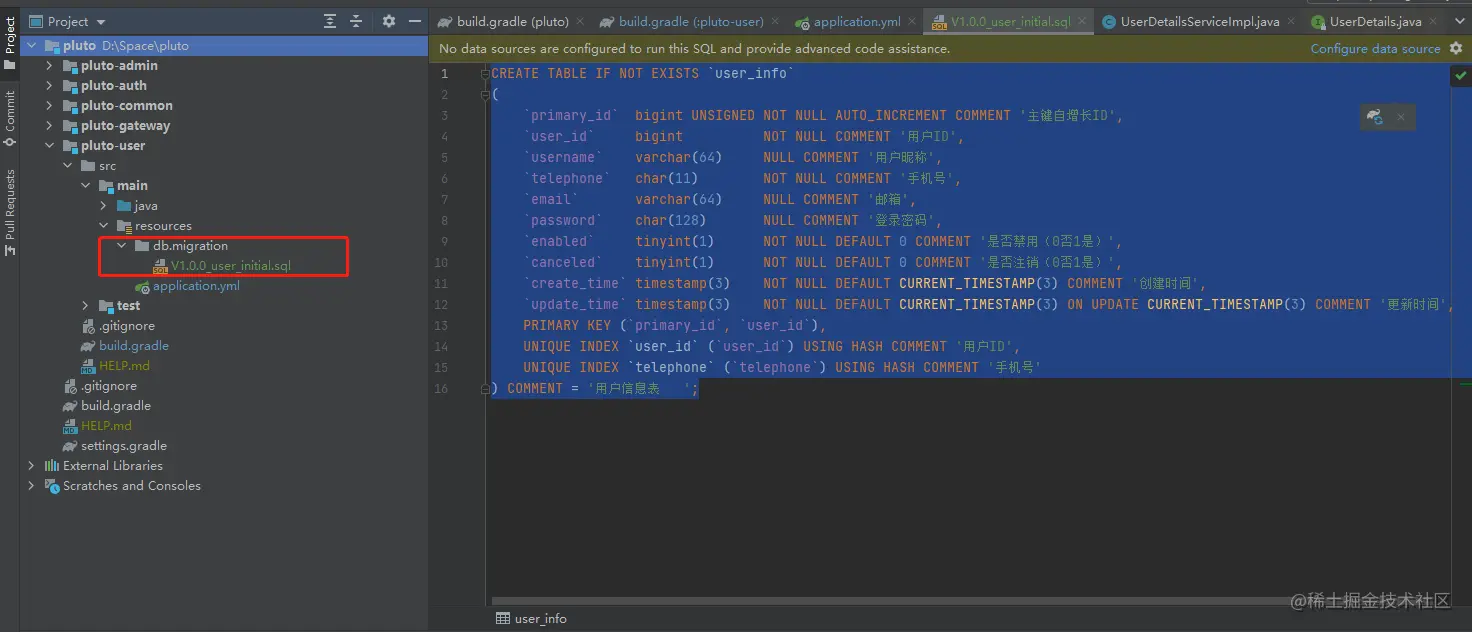1472x632 pixels.
Task: Select build.gradle inside pluto-user module
Action: point(133,345)
